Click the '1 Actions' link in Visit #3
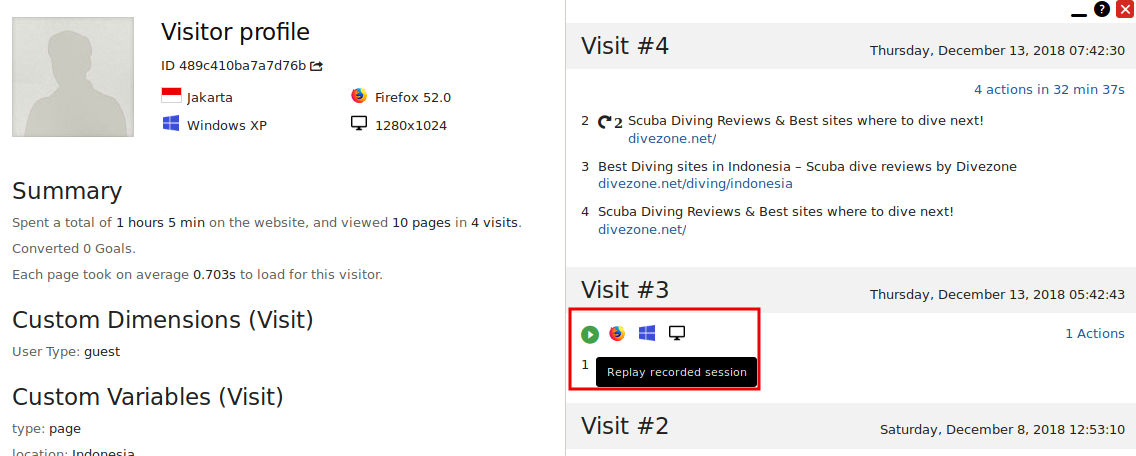Screen dimensions: 1136x456 (x=1094, y=334)
